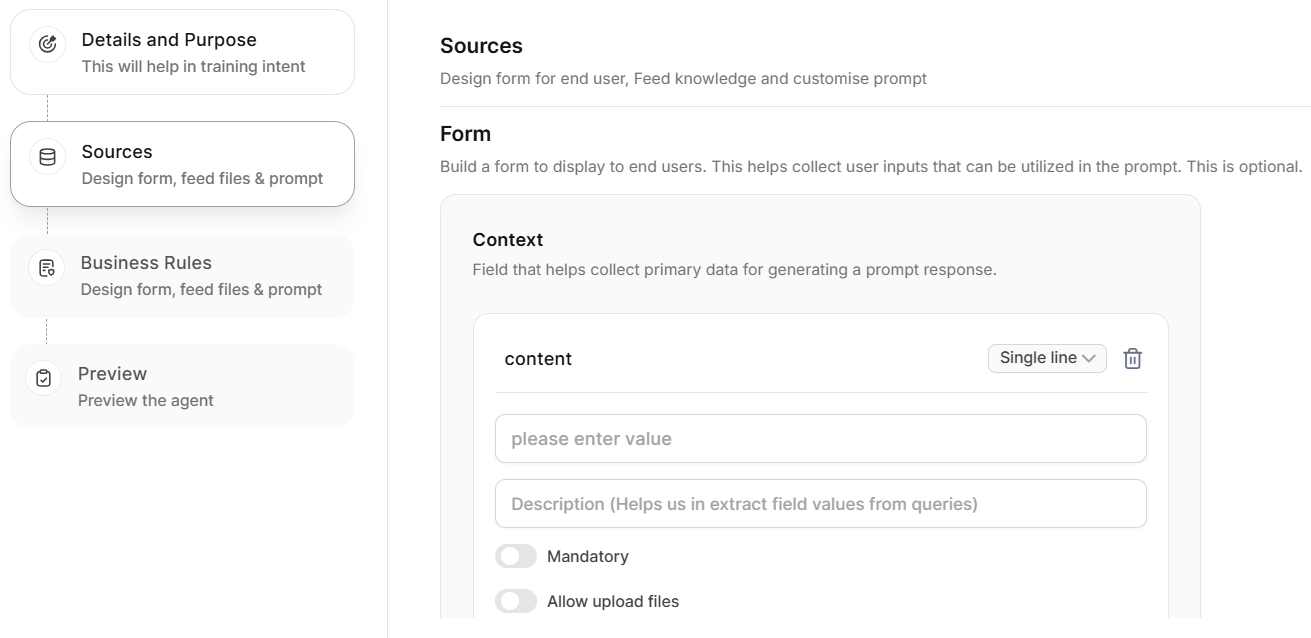Click the Preview step icon in the sidebar

coord(43,378)
